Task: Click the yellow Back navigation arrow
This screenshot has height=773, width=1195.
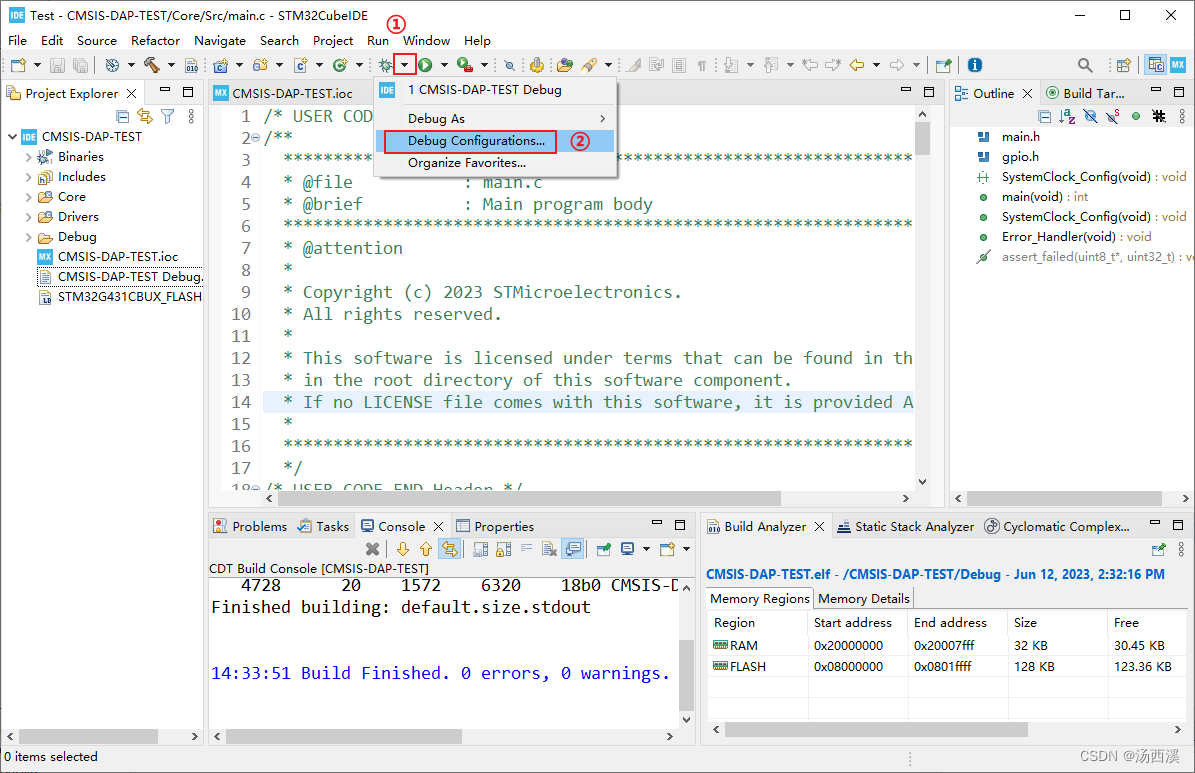Action: pos(857,66)
